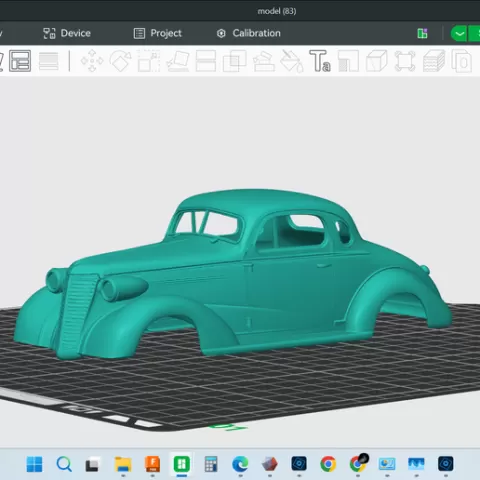This screenshot has width=480, height=480.
Task: Open the Mesh Boolean tool
Action: (x=234, y=61)
